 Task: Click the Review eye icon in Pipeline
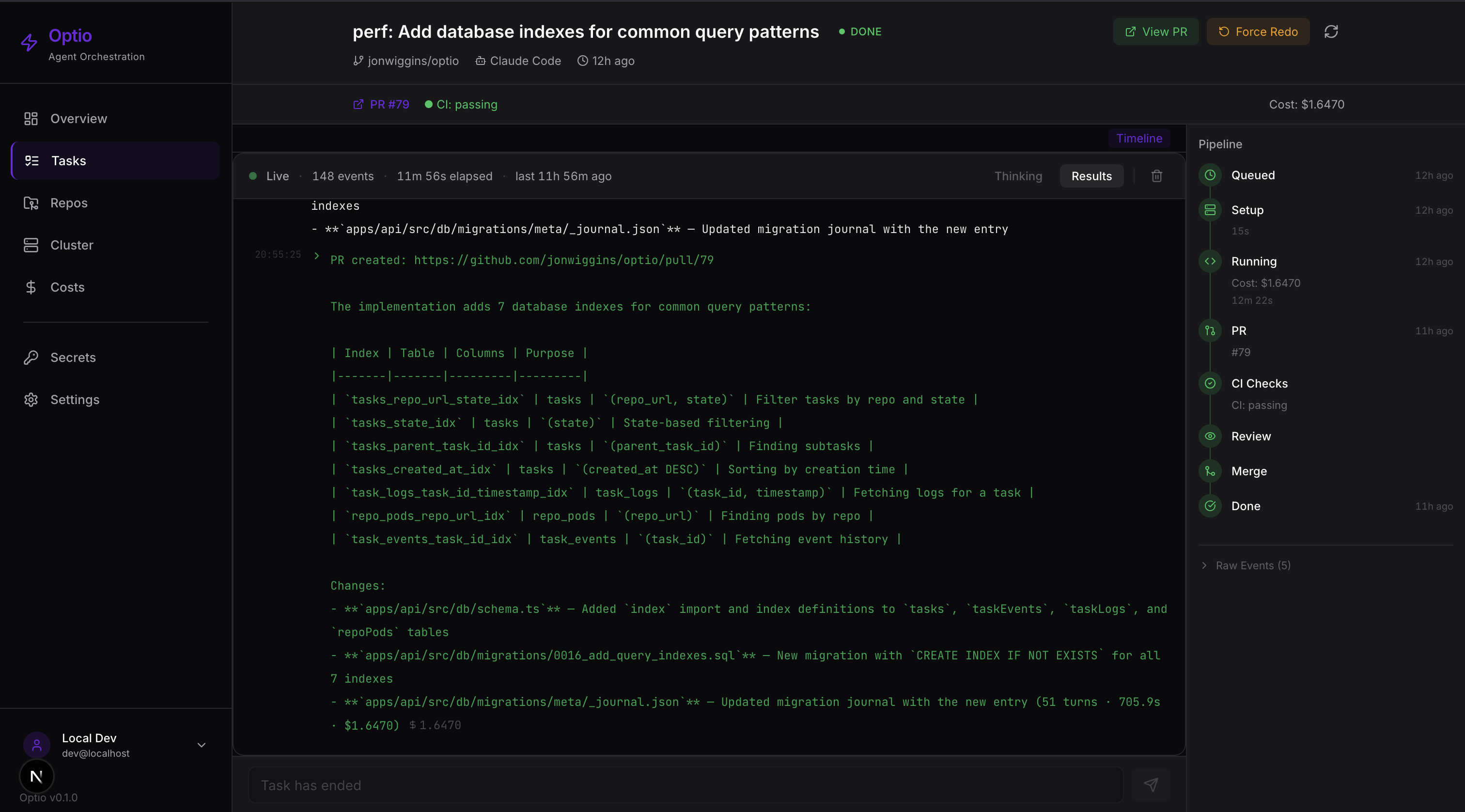(1210, 436)
